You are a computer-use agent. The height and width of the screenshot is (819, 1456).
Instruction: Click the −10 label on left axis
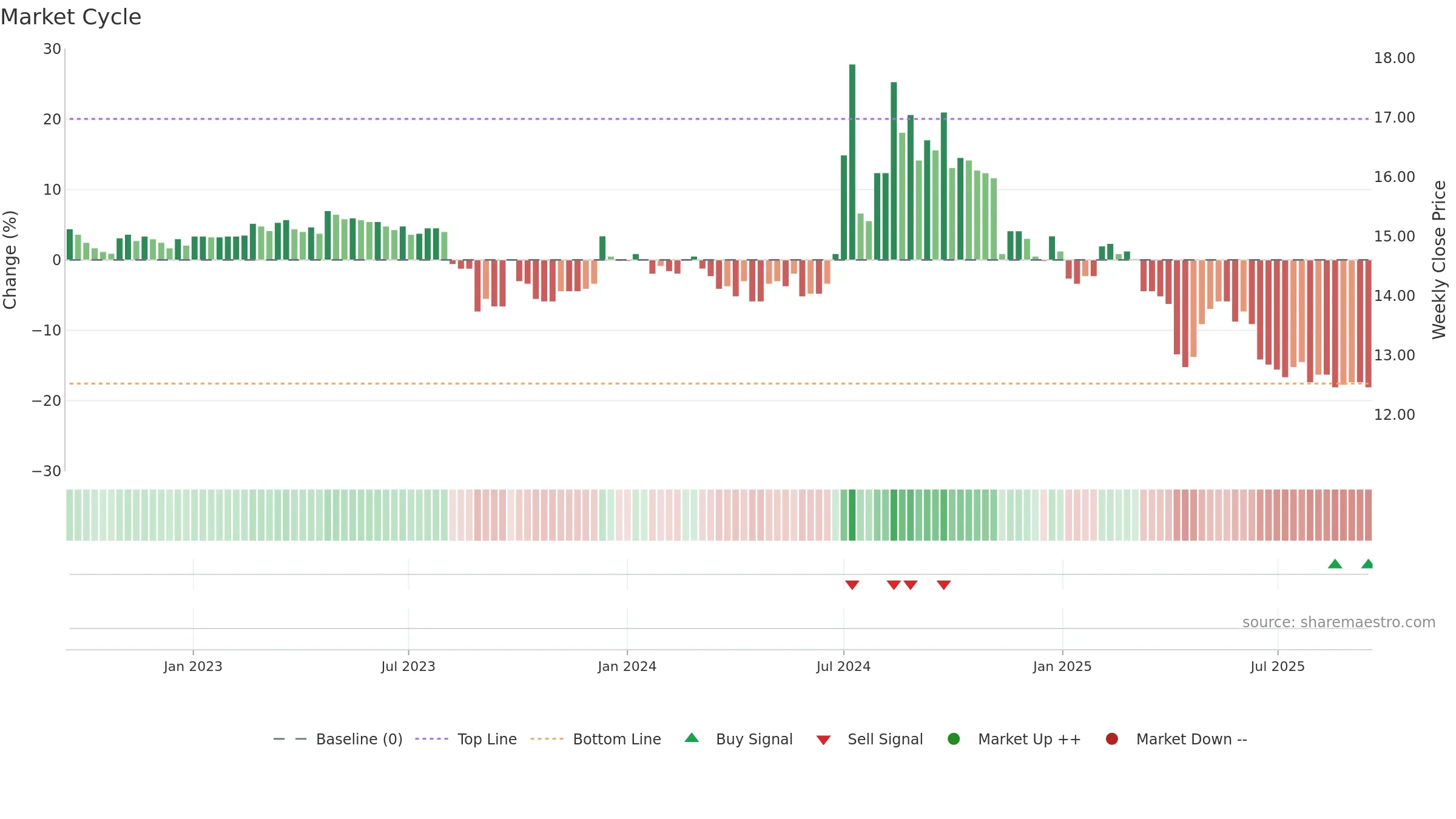click(47, 331)
